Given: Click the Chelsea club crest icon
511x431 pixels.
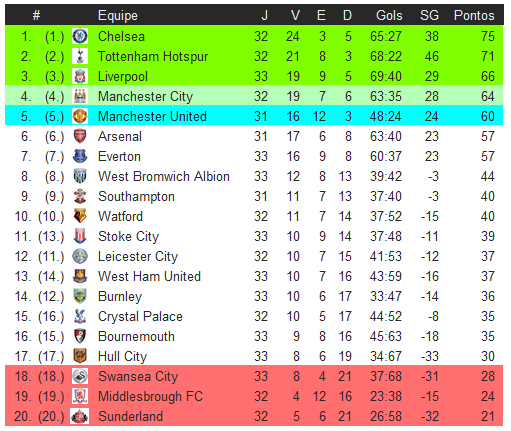Looking at the screenshot, I should click(x=80, y=36).
